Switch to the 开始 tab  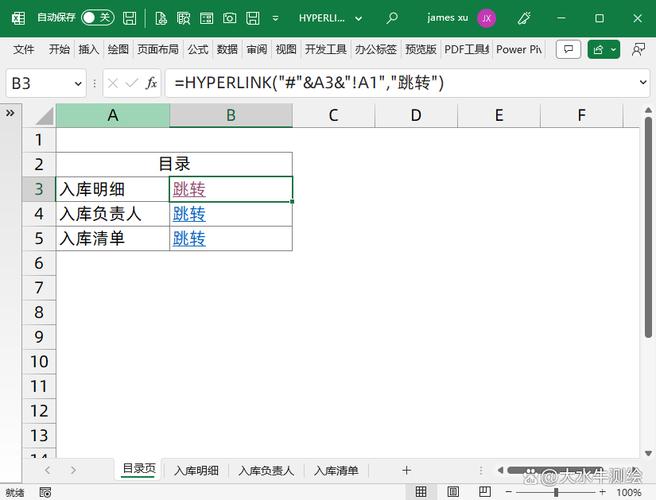pos(59,49)
